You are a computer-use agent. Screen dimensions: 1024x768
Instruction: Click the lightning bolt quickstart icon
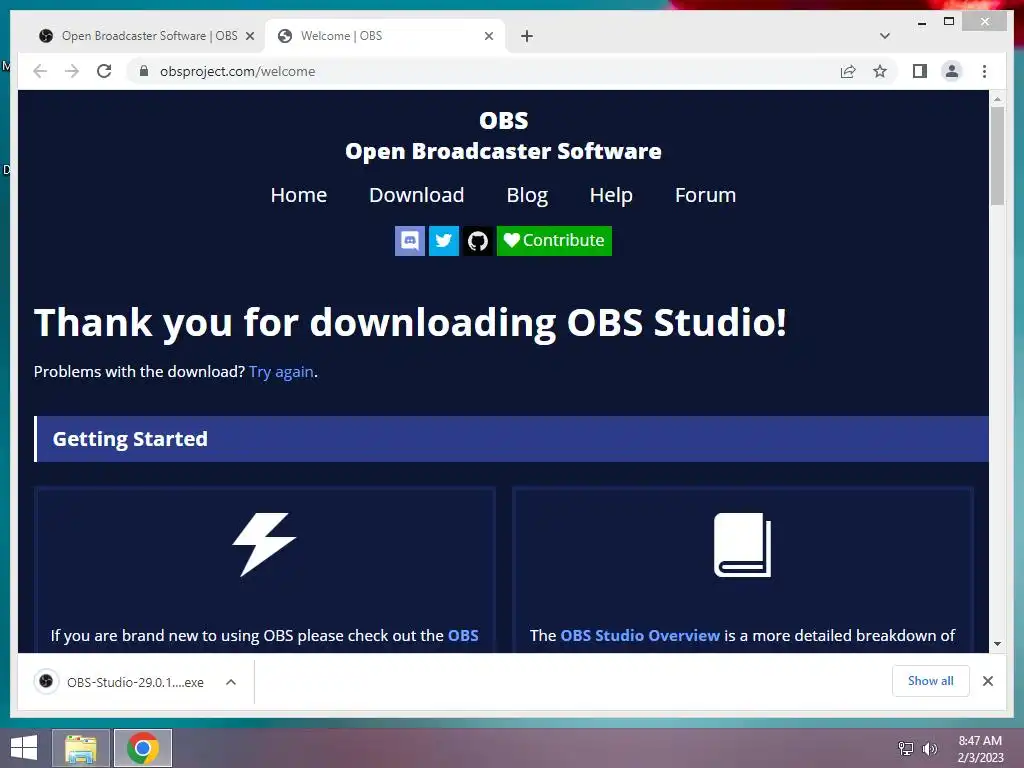coord(264,545)
